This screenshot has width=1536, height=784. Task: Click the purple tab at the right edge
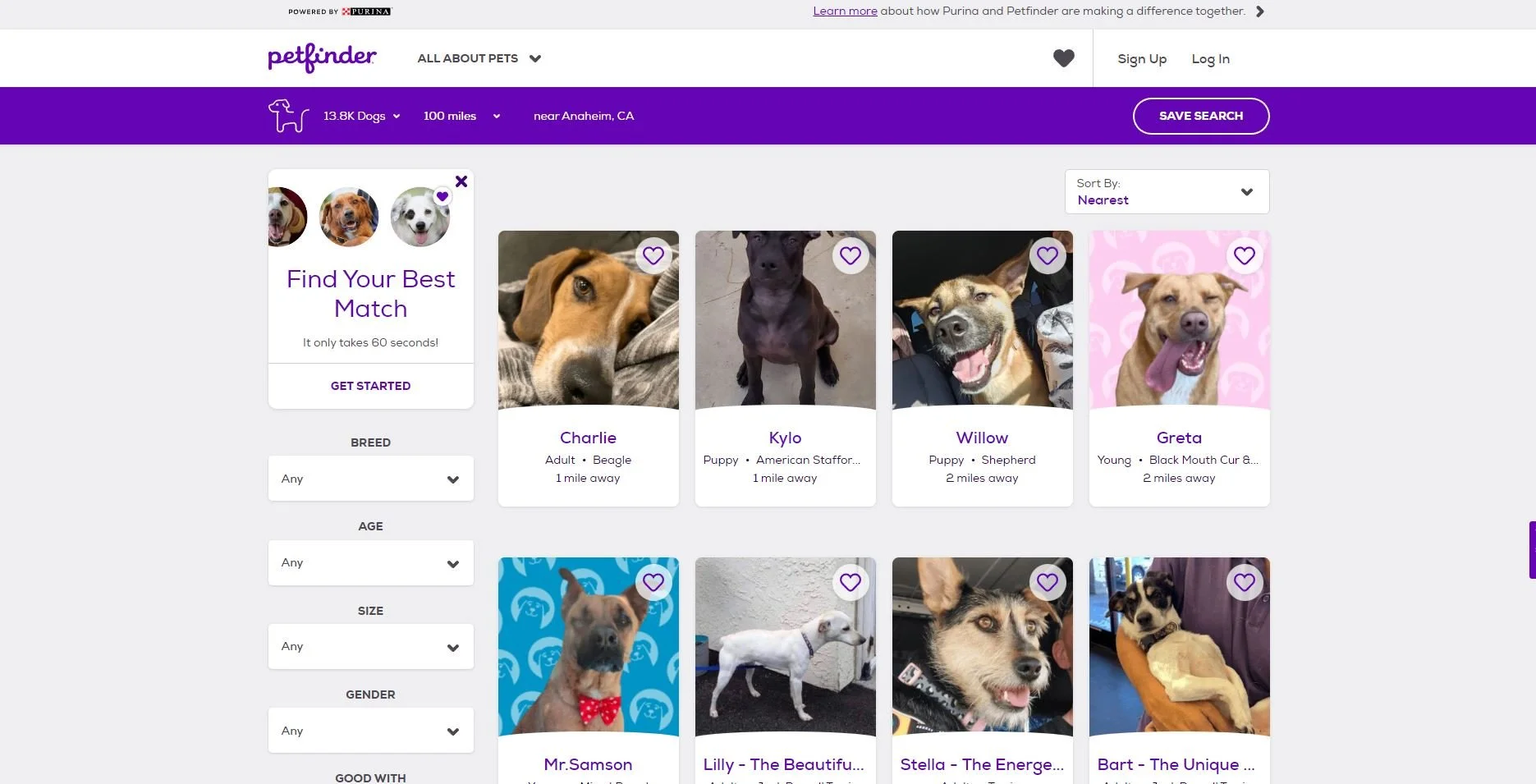point(1532,550)
